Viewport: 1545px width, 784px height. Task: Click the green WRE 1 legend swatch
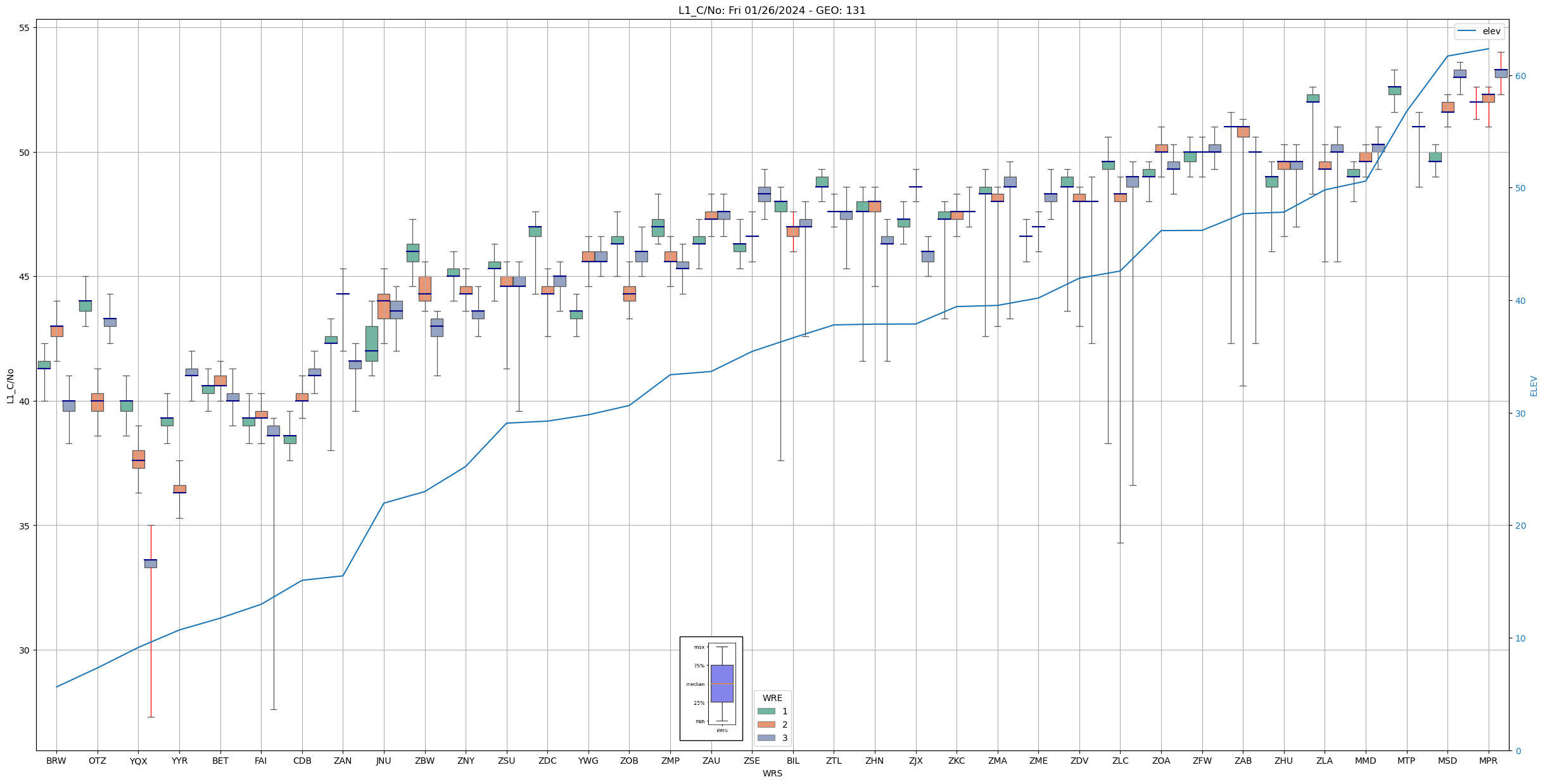[x=766, y=711]
